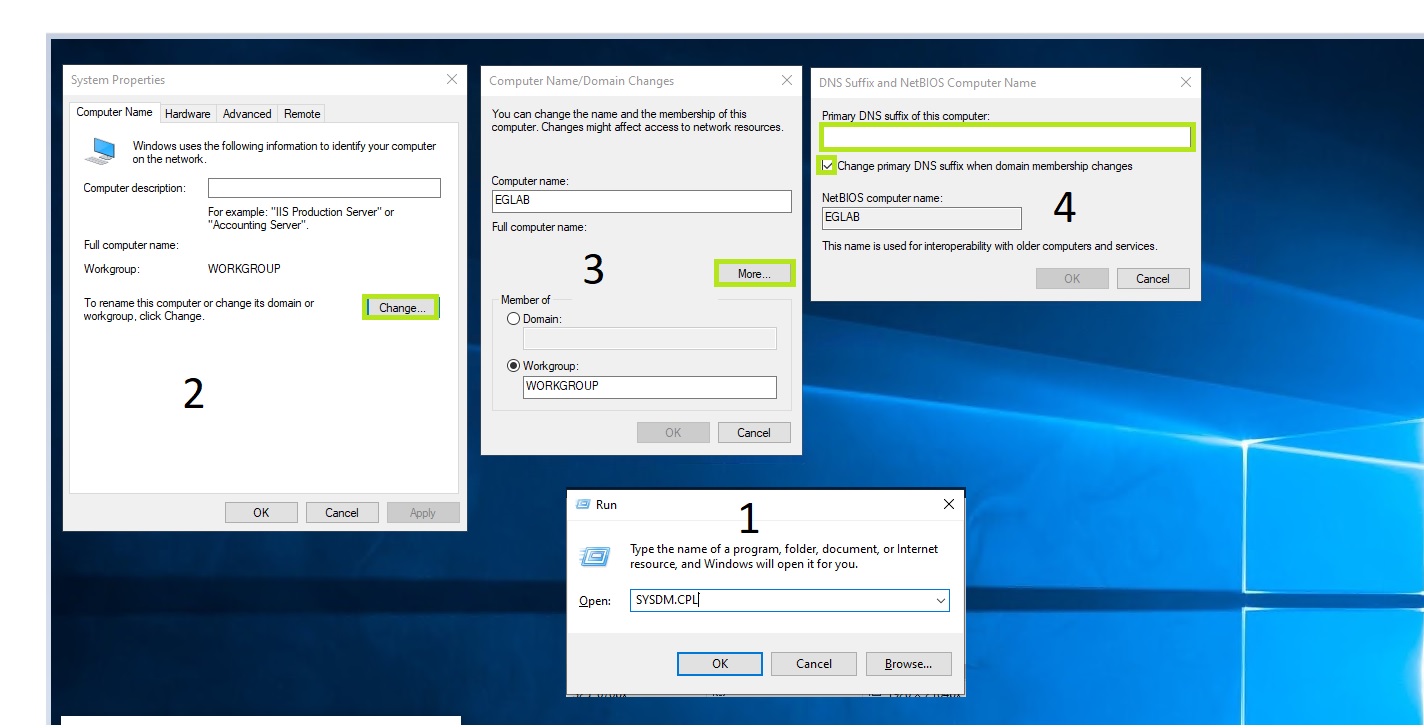The height and width of the screenshot is (728, 1424).
Task: Close the Run dialog
Action: [x=948, y=504]
